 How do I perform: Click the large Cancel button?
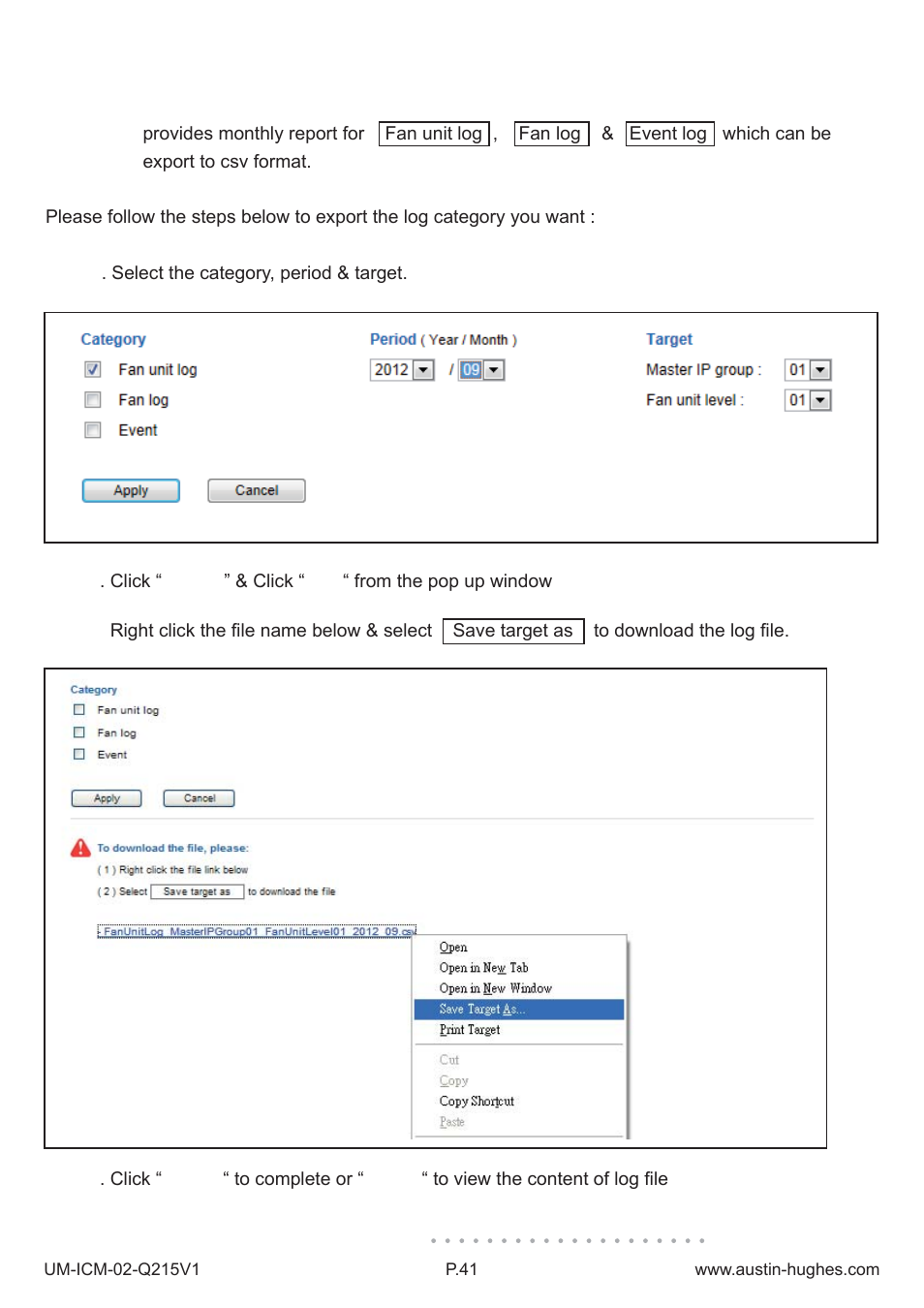257,490
